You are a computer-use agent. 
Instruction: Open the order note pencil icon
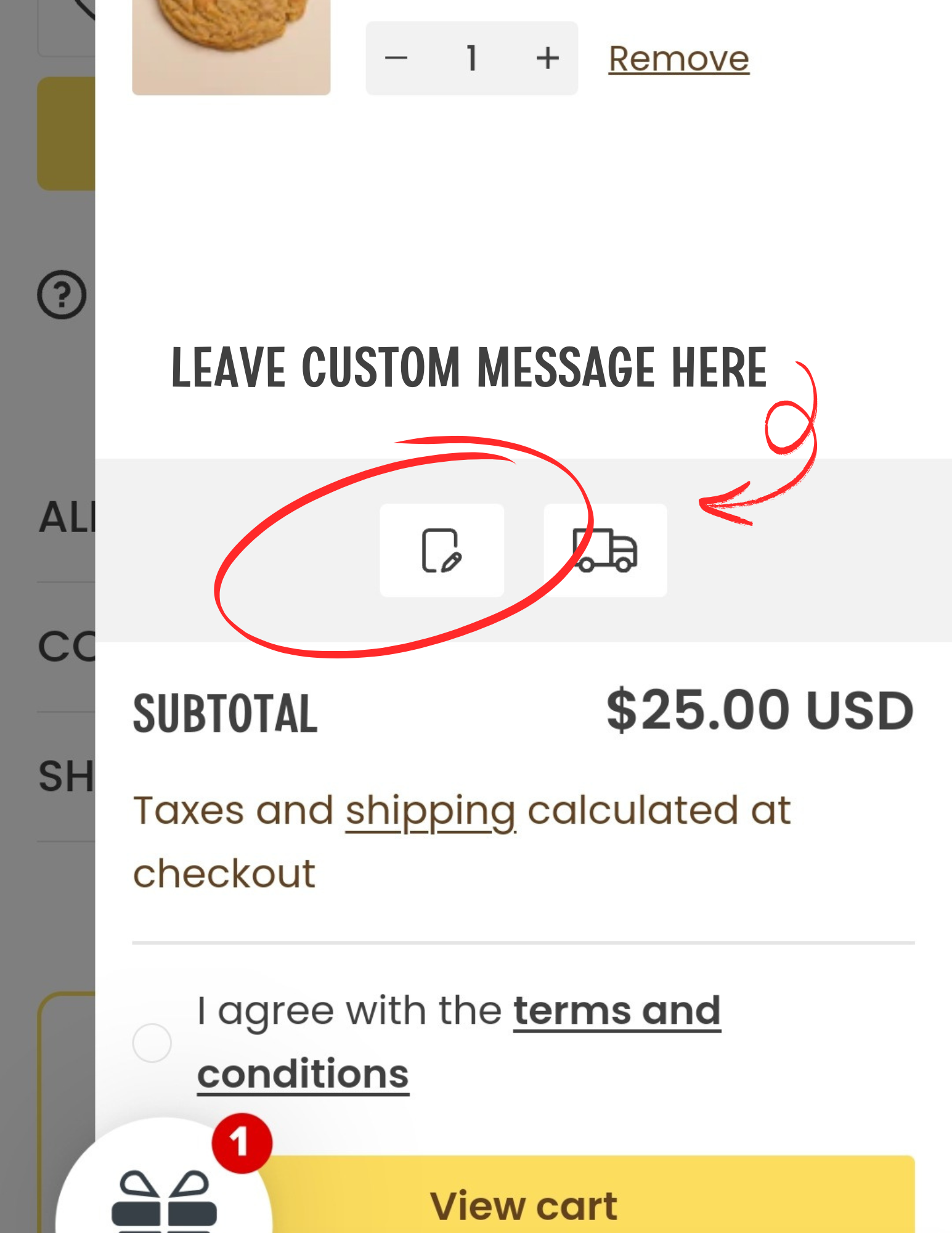(441, 551)
